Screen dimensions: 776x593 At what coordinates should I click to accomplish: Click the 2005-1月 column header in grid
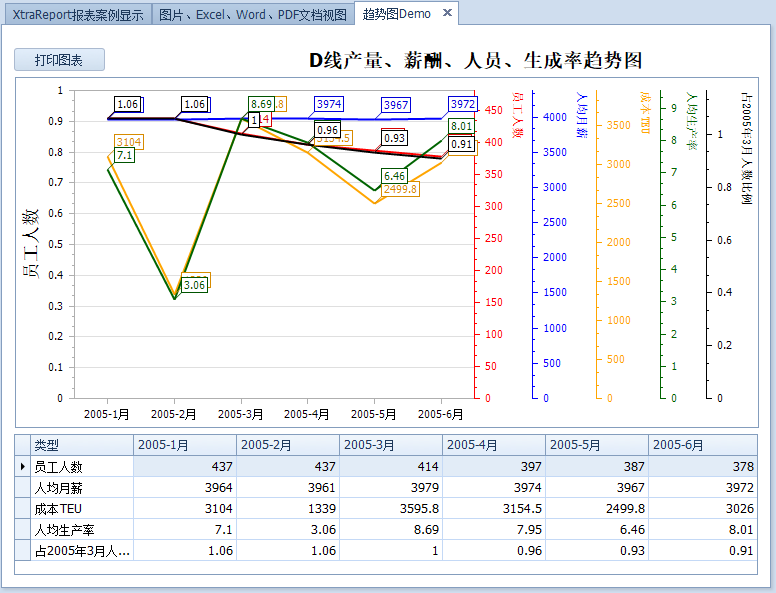[185, 445]
